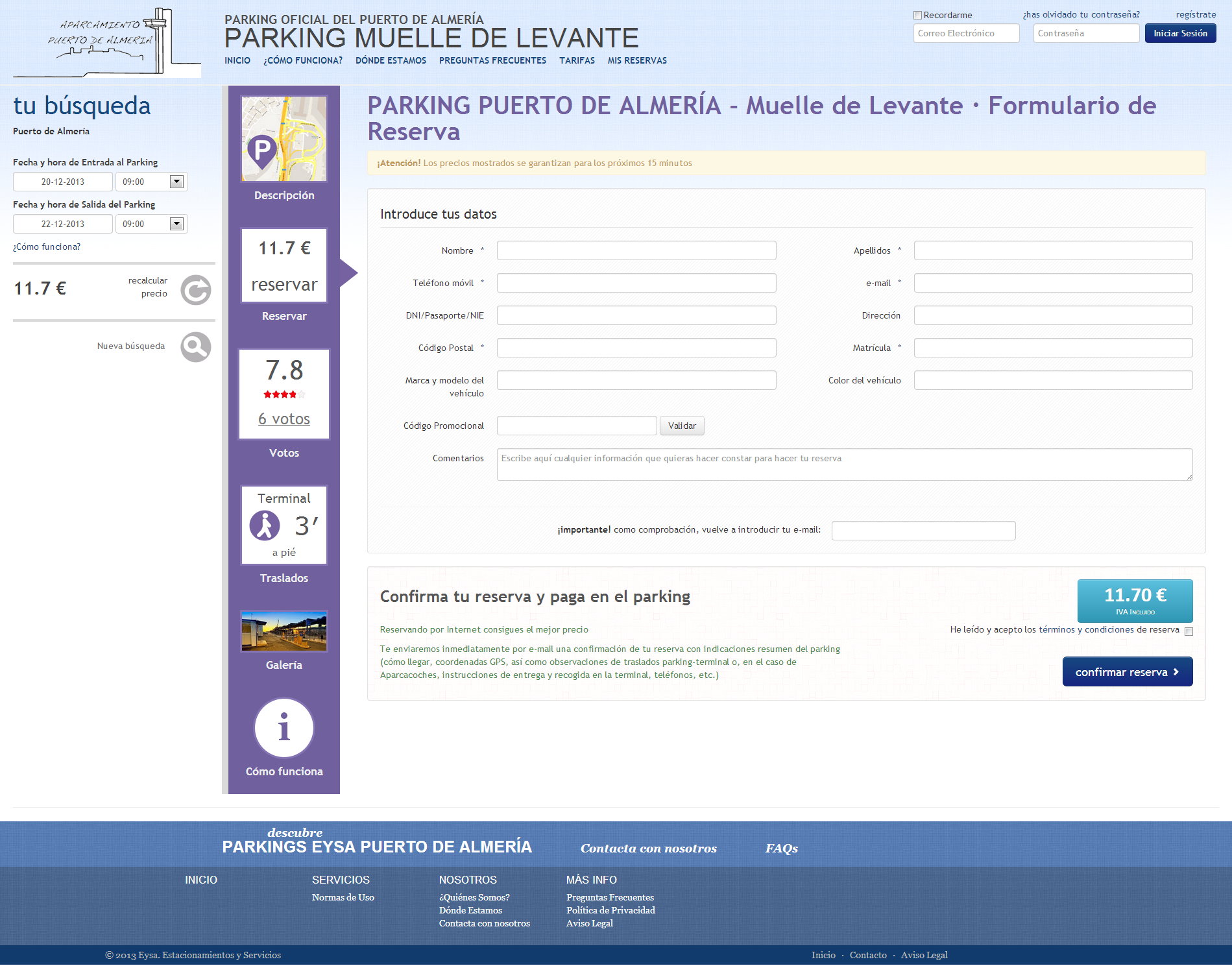Open PREGUNTAS FRECUENTES menu item

coord(492,60)
